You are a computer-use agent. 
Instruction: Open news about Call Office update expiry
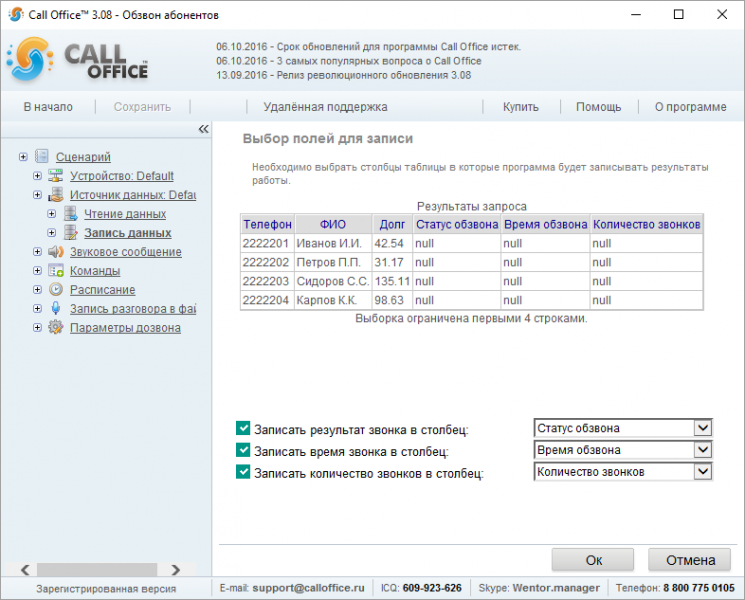[x=368, y=47]
